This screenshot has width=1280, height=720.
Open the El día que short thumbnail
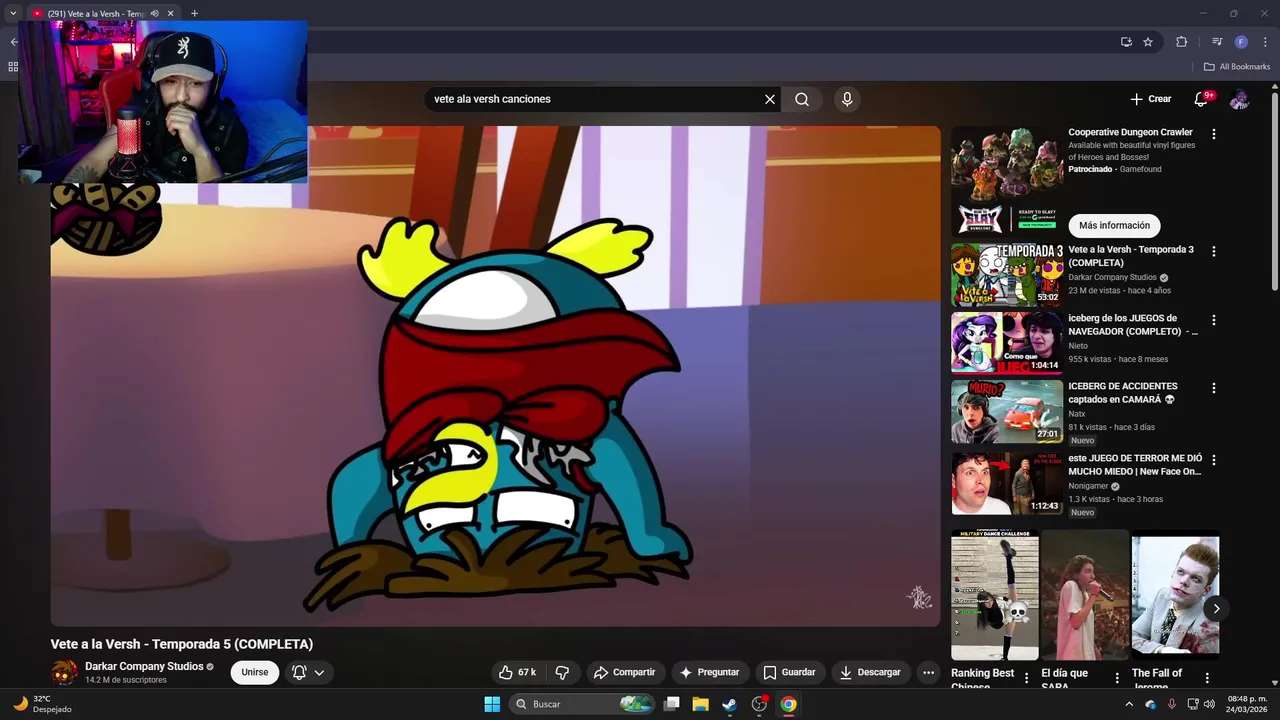1085,595
